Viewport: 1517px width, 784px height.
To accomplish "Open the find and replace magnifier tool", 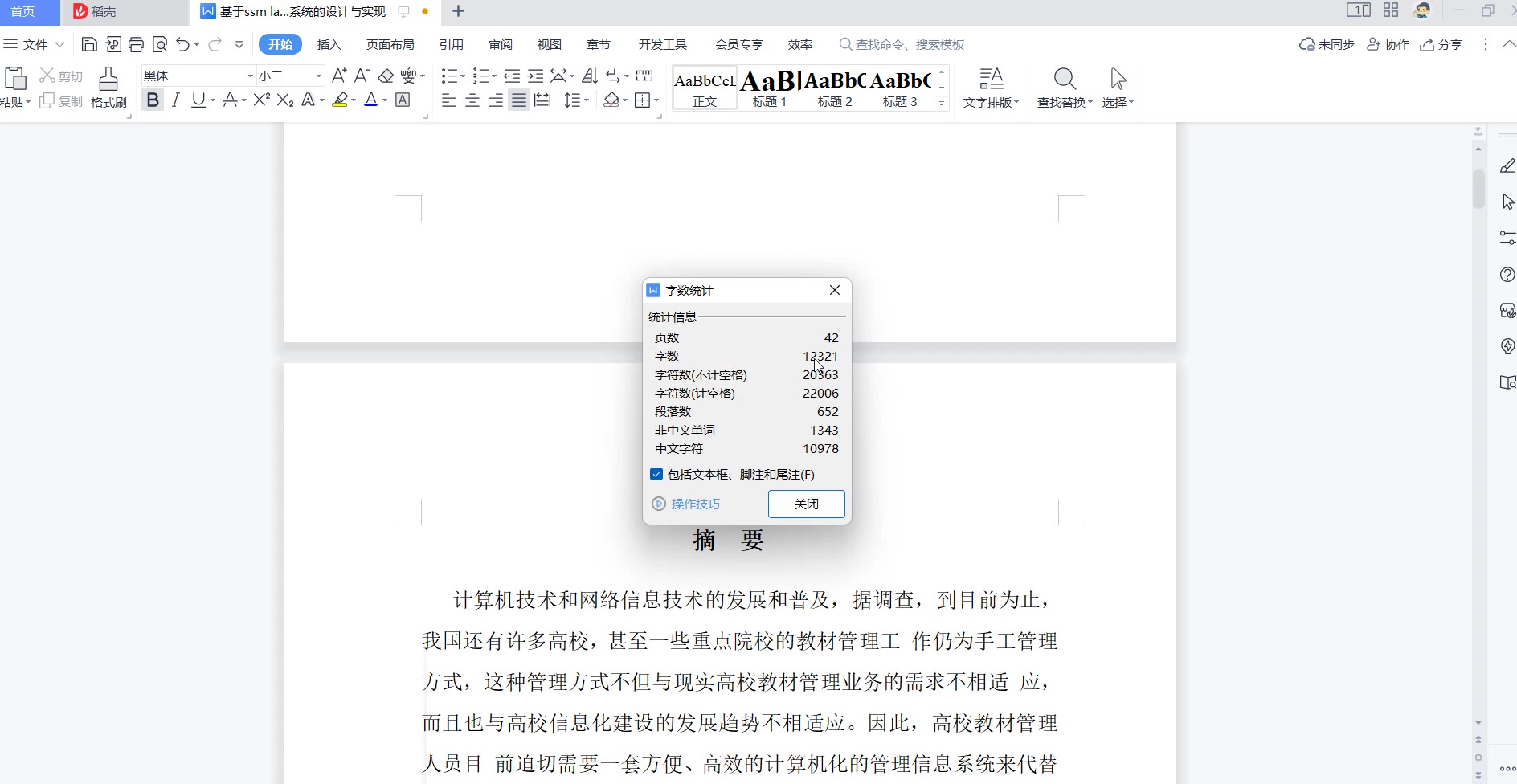I will click(1065, 79).
